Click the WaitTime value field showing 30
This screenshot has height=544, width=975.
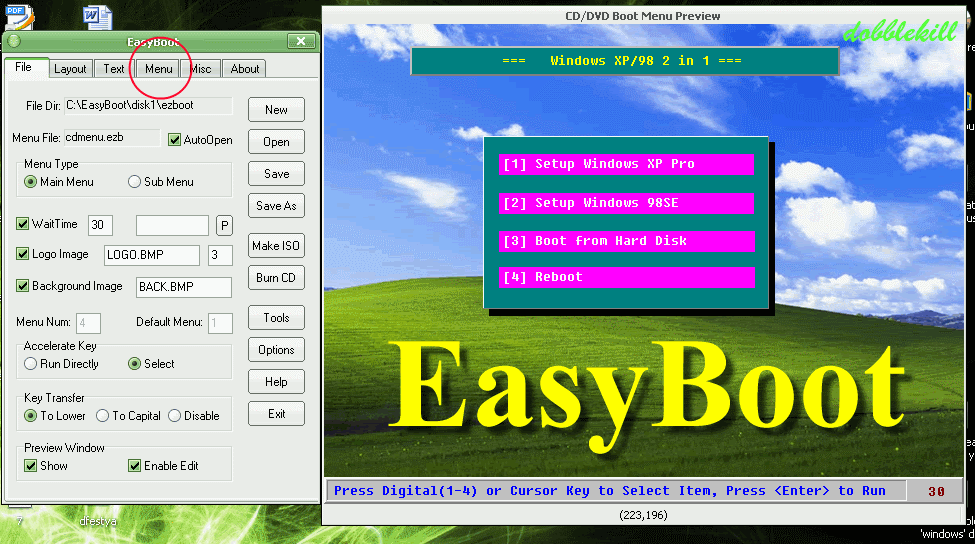(x=100, y=225)
